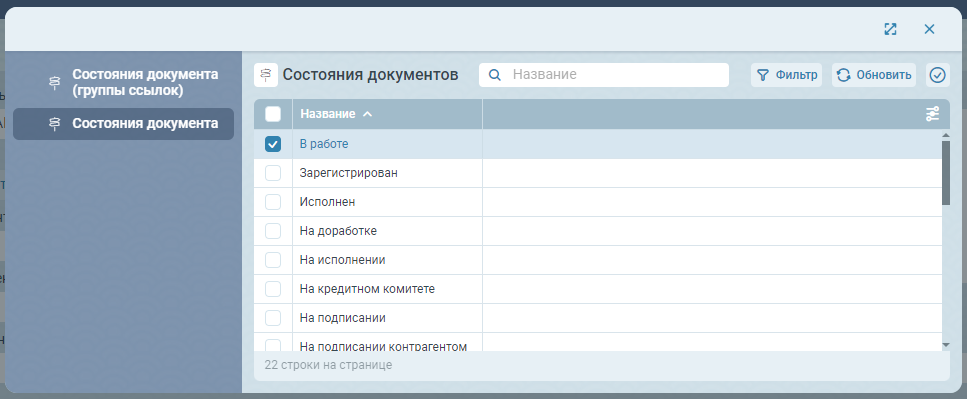967x399 pixels.
Task: Click the magnifier icon in the search field
Action: [x=495, y=75]
